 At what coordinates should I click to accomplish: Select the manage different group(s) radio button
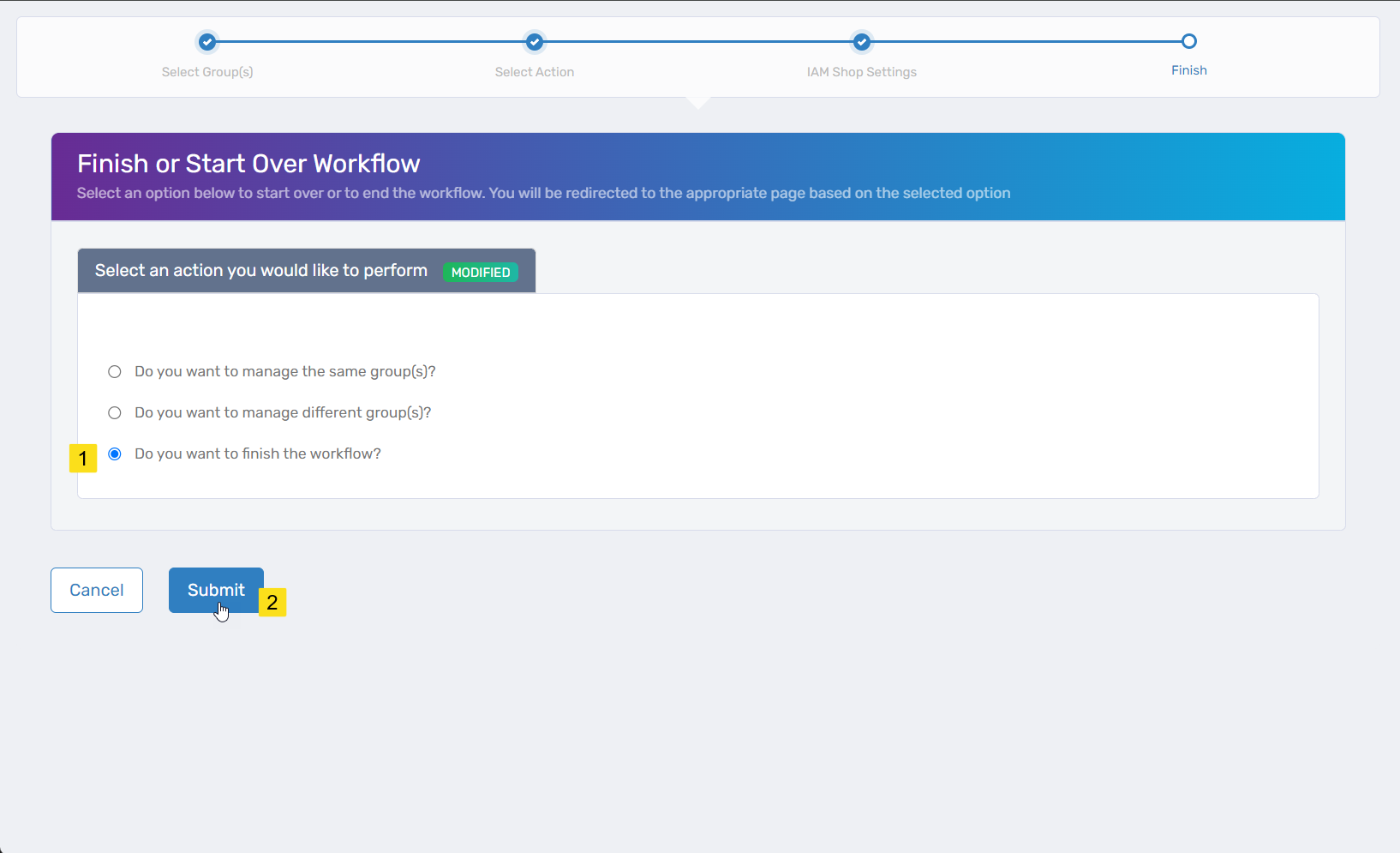(115, 413)
